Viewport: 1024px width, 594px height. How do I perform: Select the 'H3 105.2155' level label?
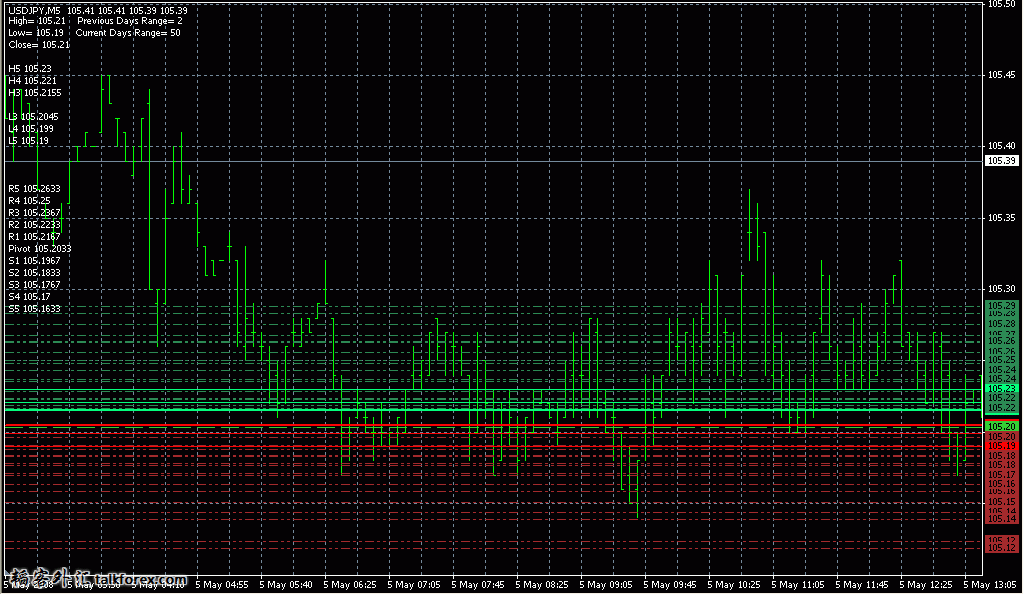coord(35,93)
